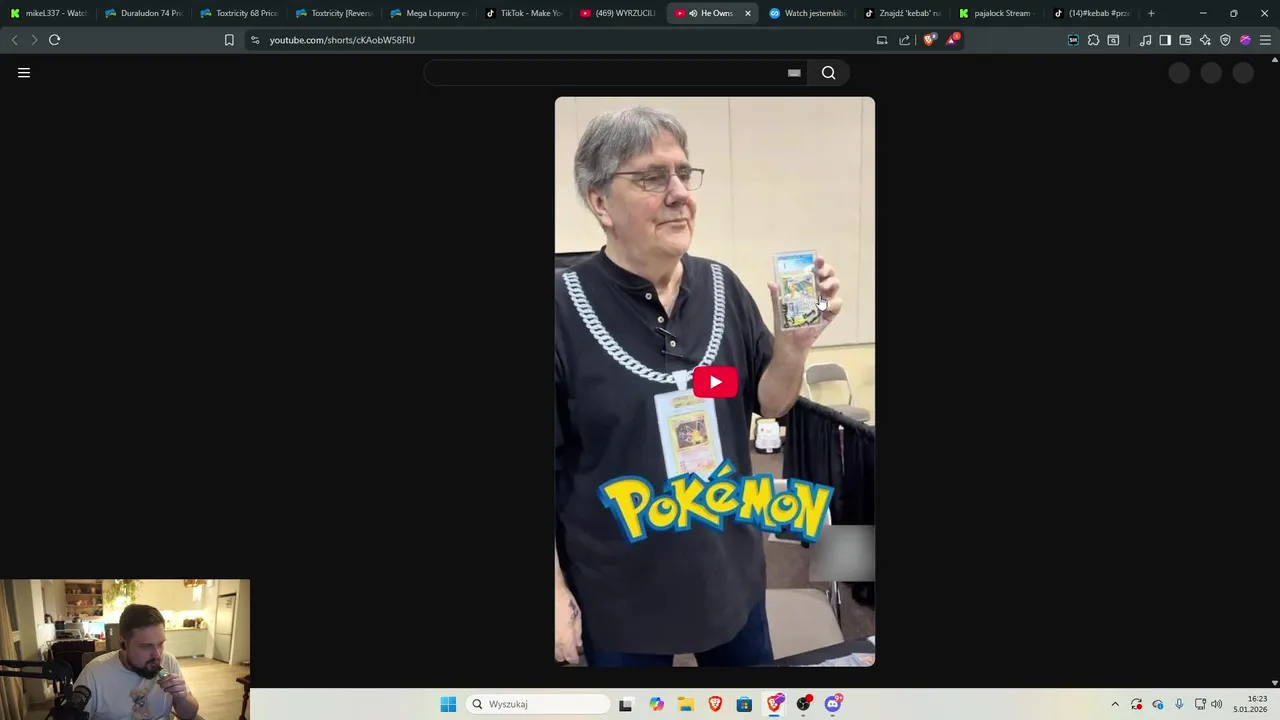Switch to Znajdź 'kebab' TikTok tab
This screenshot has width=1280, height=720.
pyautogui.click(x=903, y=13)
